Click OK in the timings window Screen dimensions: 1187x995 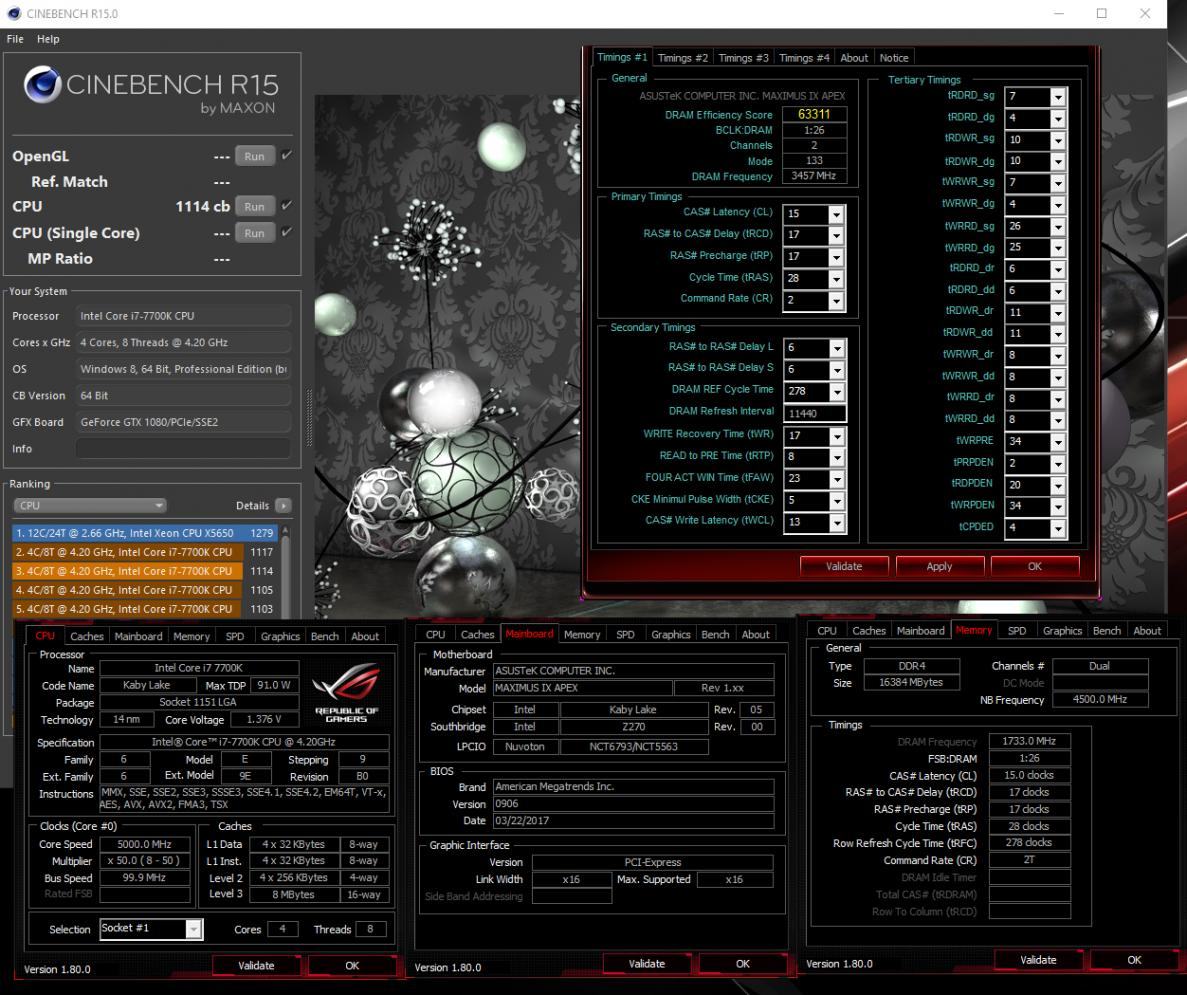coord(1035,566)
